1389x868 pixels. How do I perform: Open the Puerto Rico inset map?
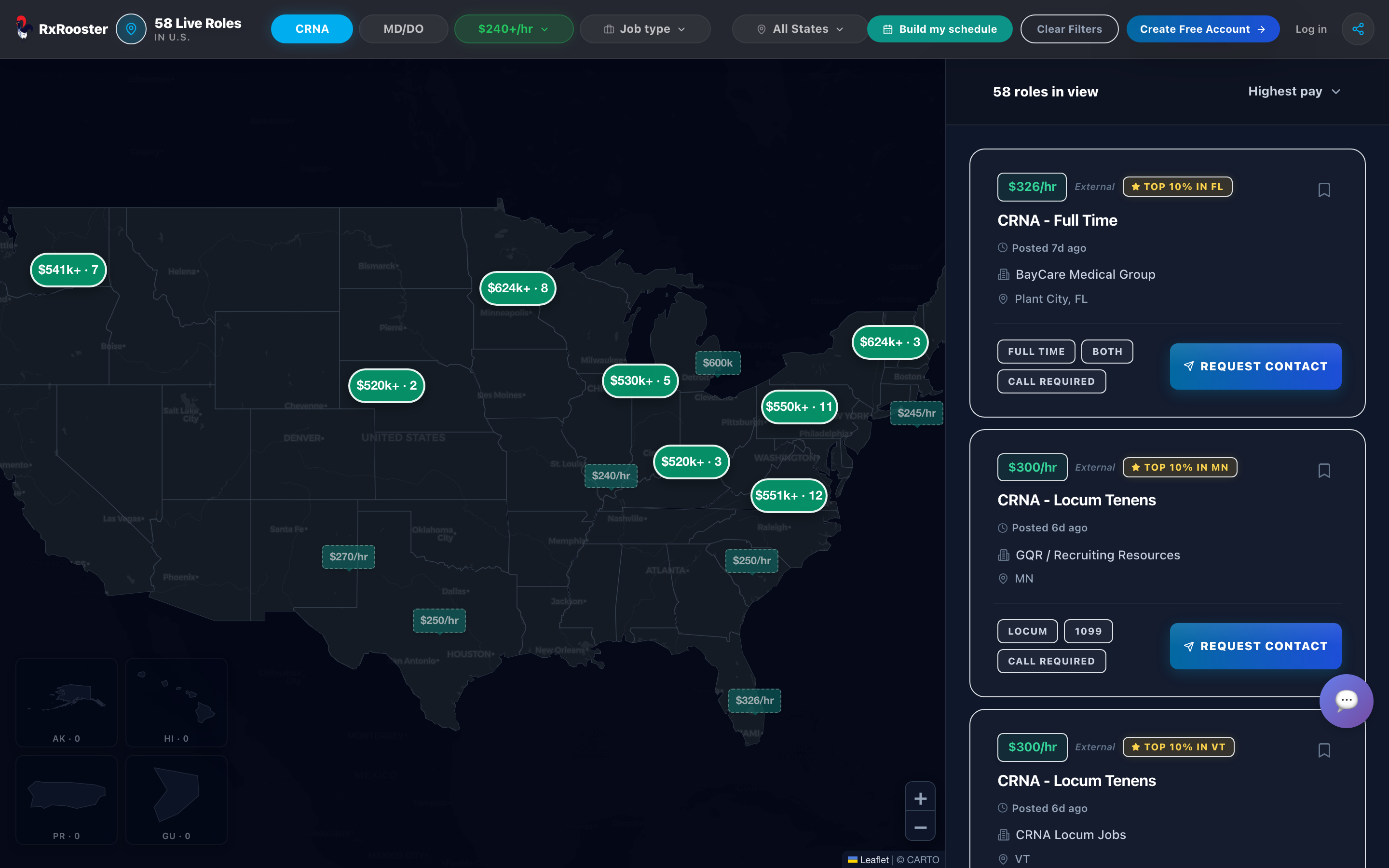67,800
